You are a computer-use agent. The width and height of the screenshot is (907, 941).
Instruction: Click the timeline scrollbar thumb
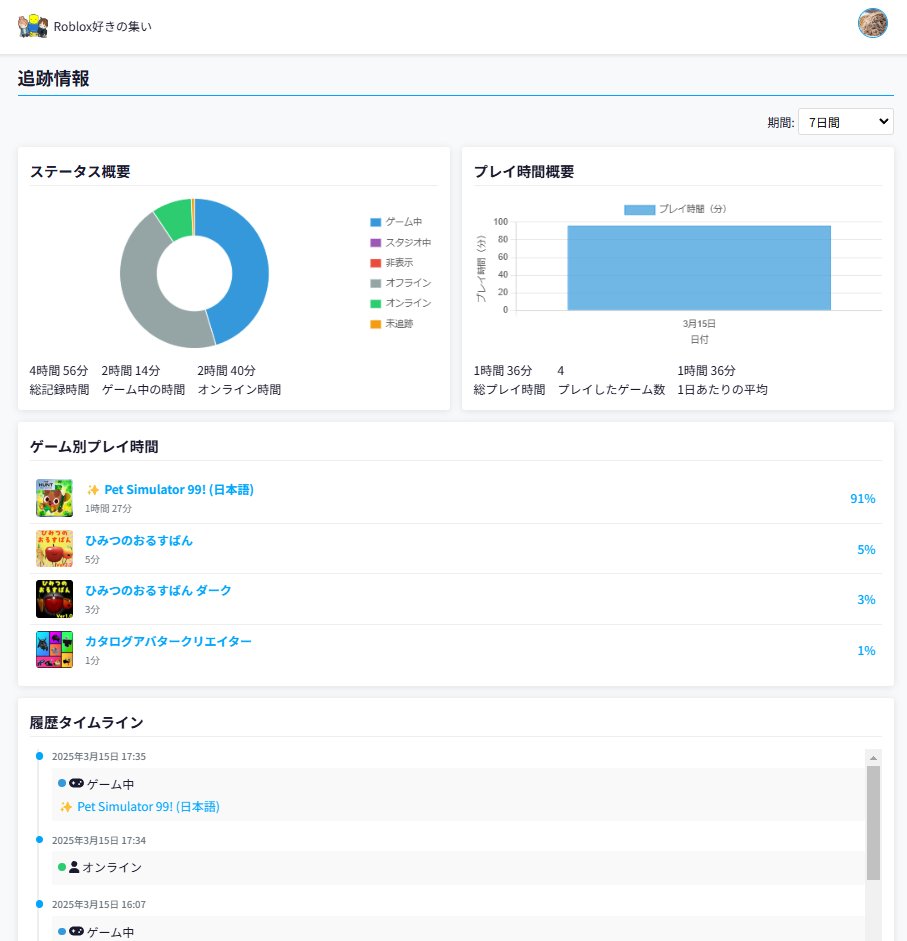(x=873, y=823)
